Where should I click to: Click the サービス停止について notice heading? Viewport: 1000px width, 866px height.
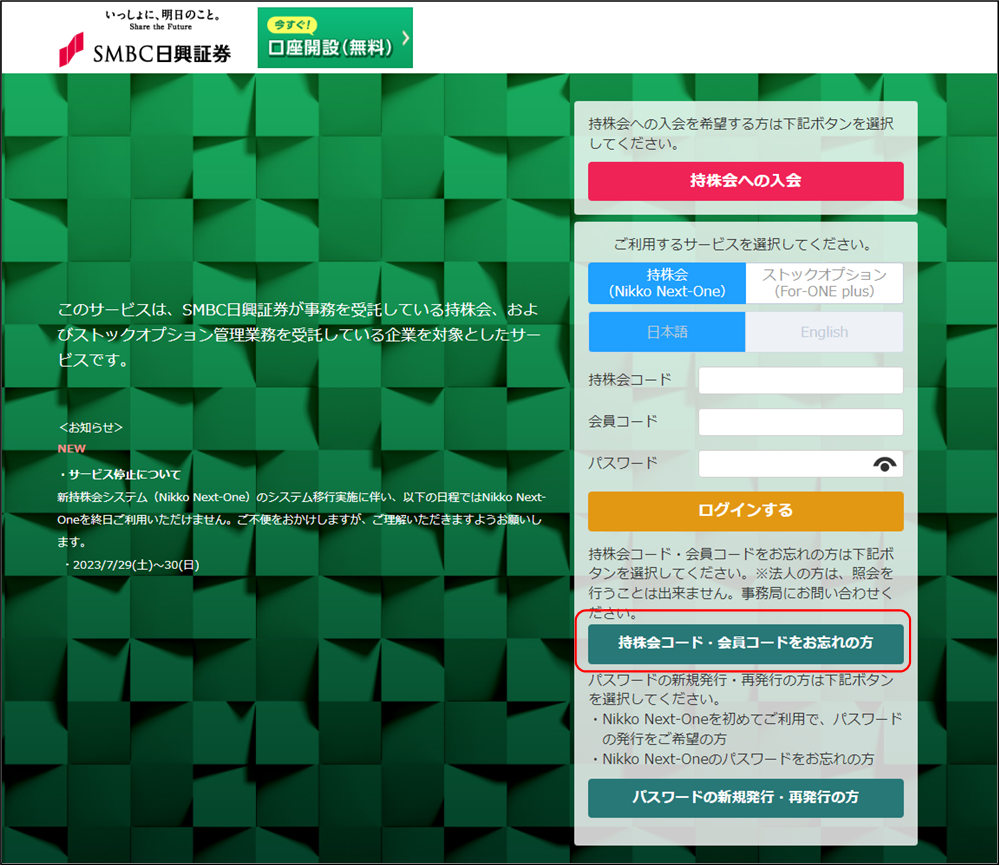tap(119, 474)
